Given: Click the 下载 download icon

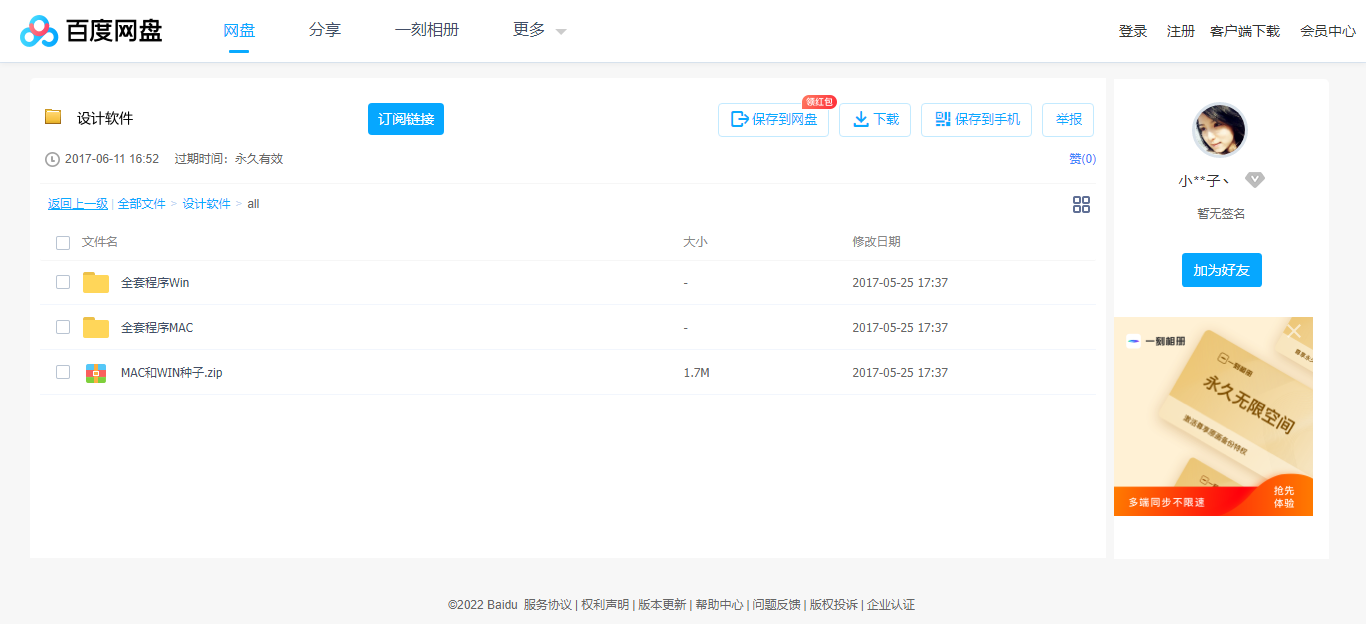Looking at the screenshot, I should pos(861,119).
